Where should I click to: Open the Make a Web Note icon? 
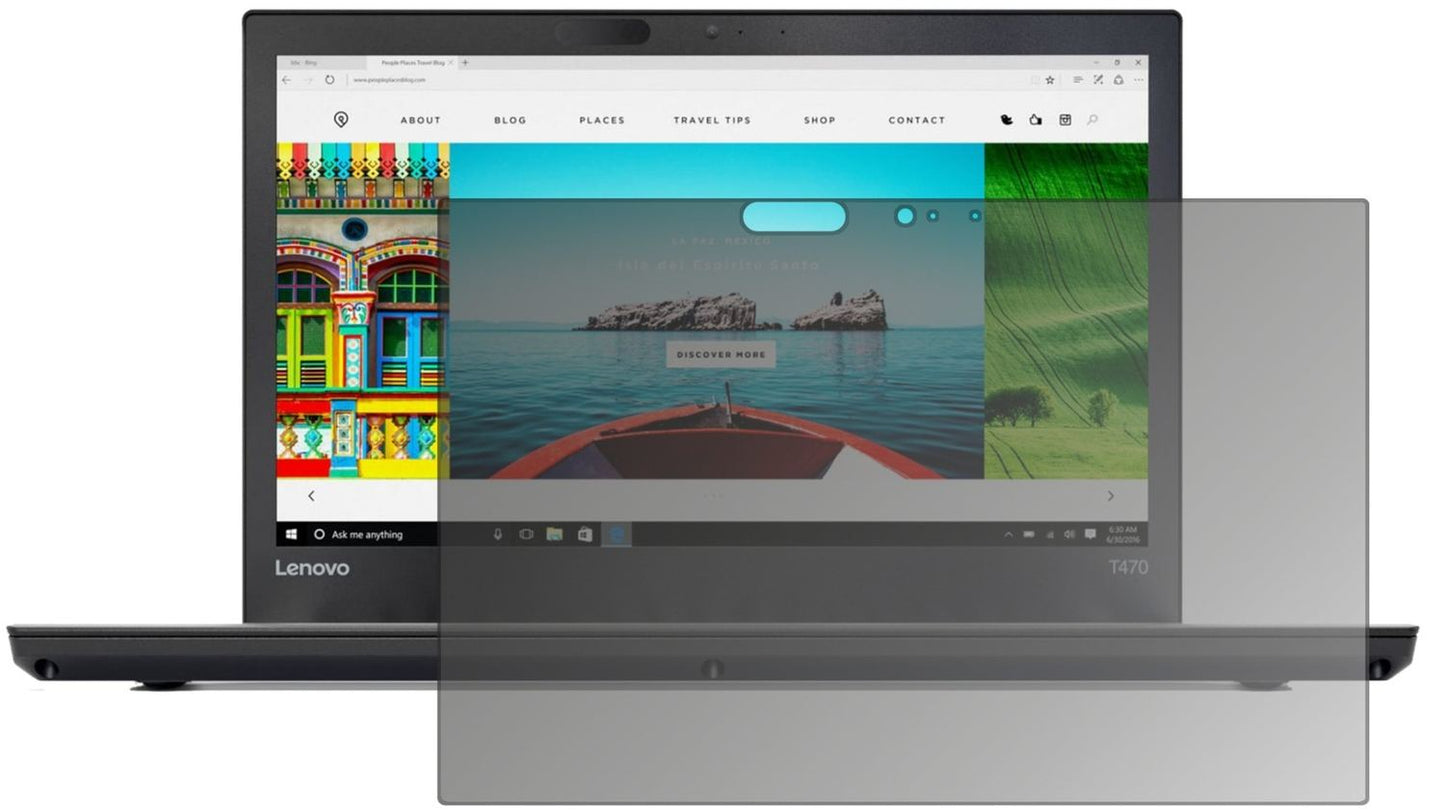(x=1098, y=80)
